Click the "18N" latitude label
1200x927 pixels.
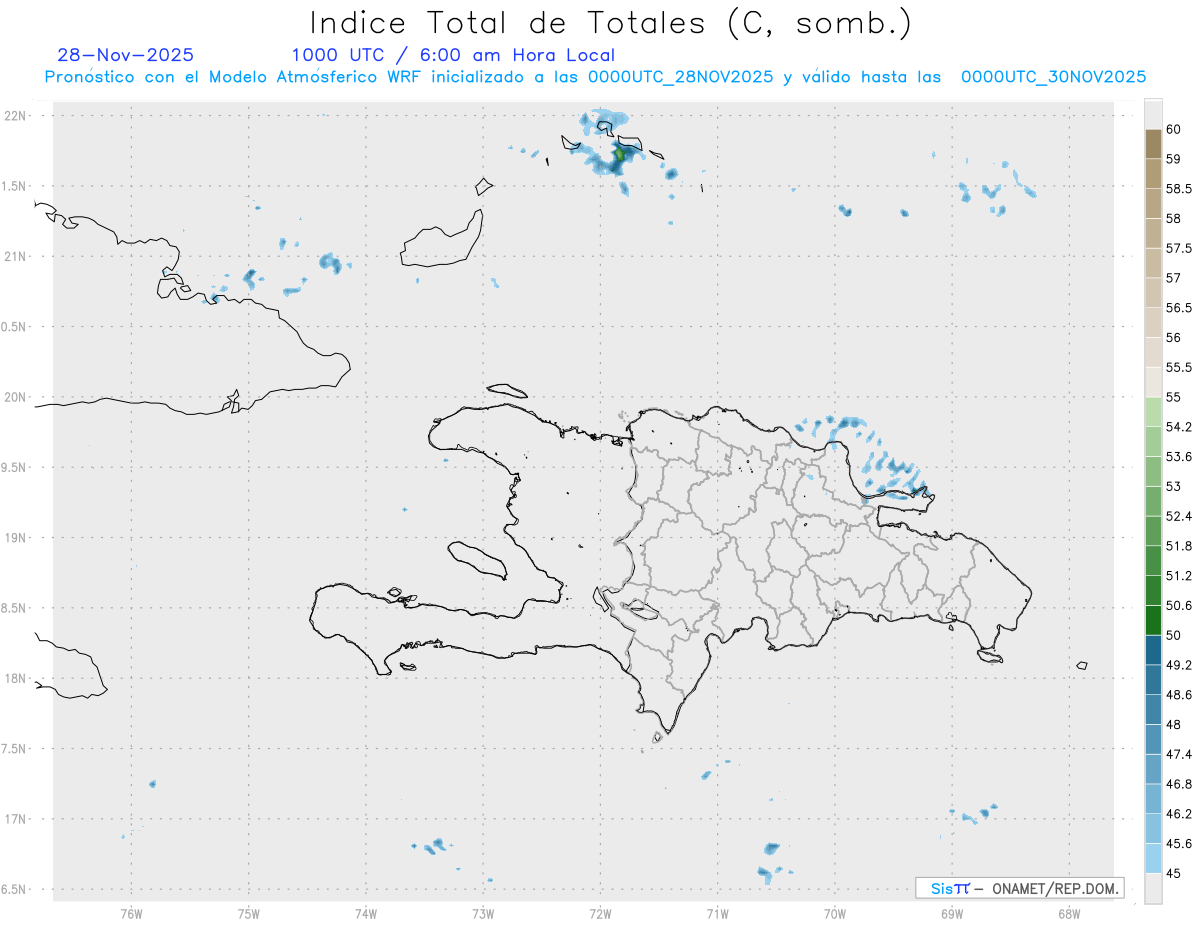[17, 678]
